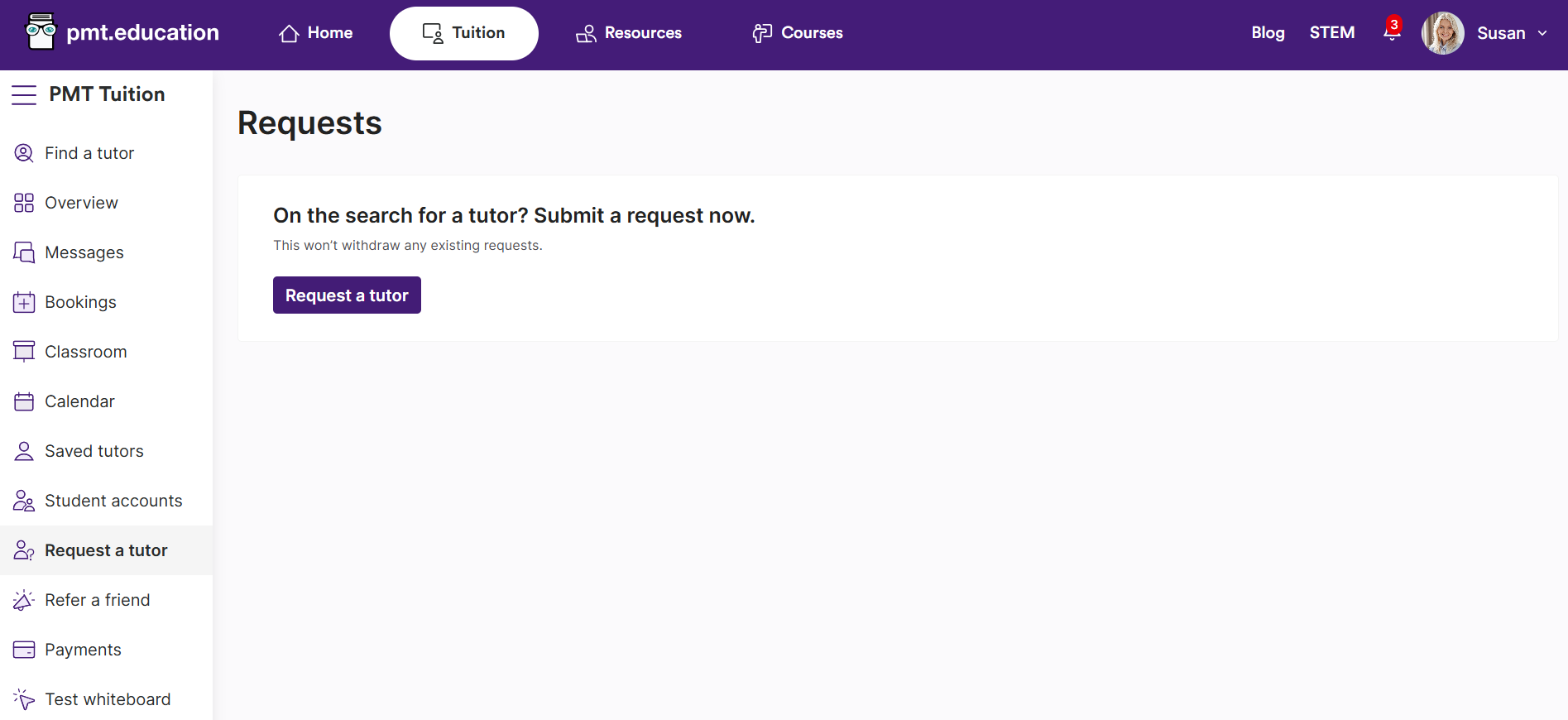
Task: Click the Test whiteboard cursor icon
Action: point(24,699)
